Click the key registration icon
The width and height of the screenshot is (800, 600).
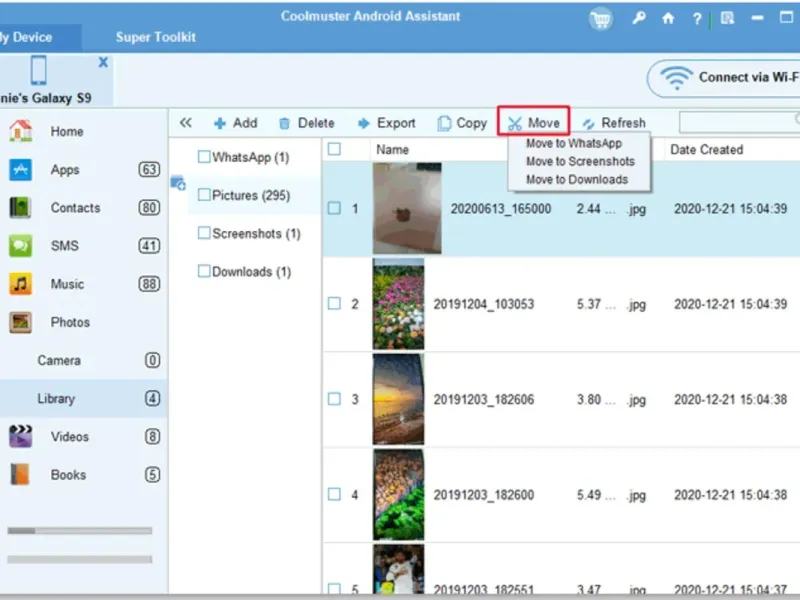[639, 19]
